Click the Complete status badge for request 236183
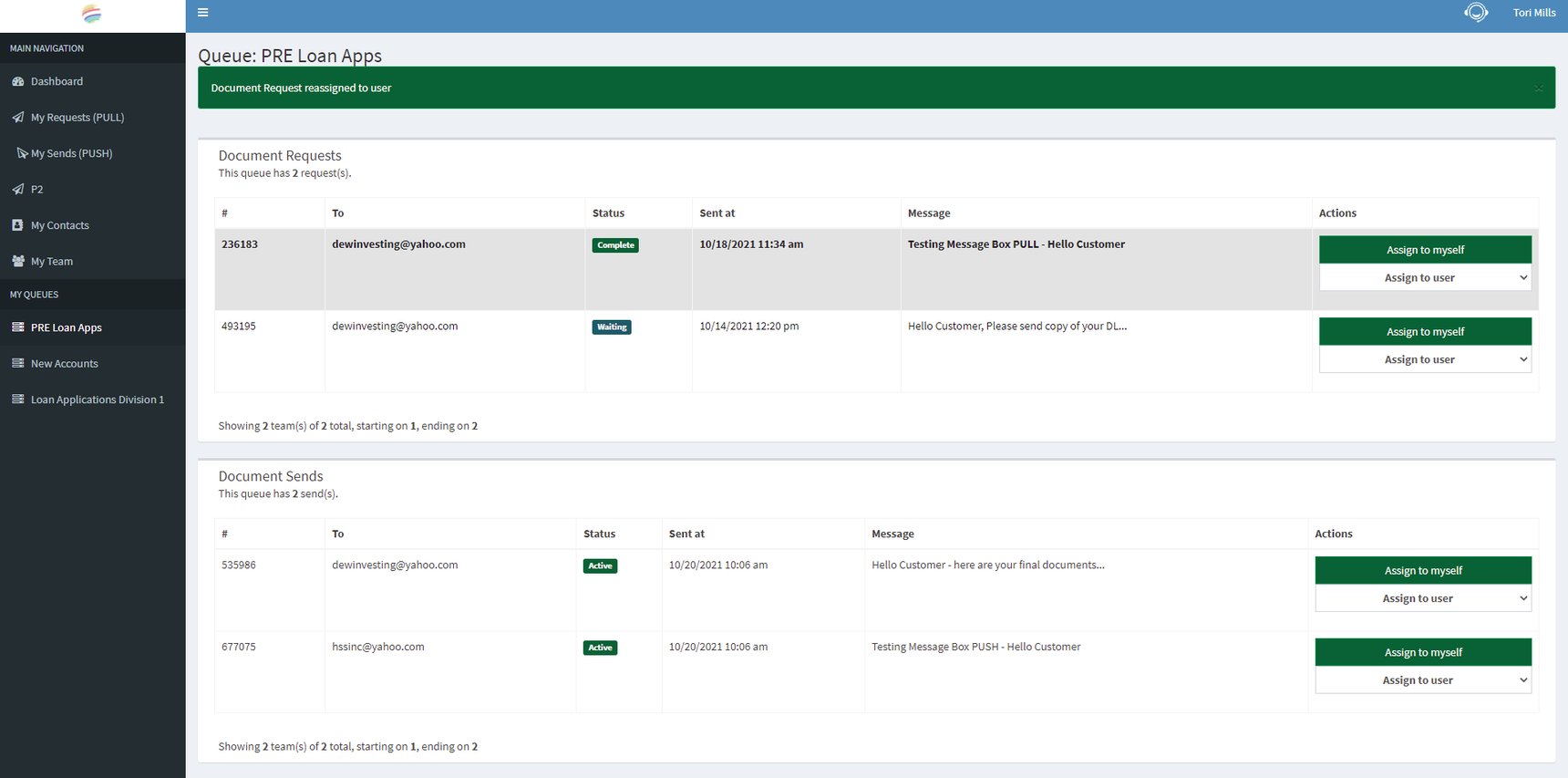Viewport: 1568px width, 778px height. pyautogui.click(x=615, y=245)
